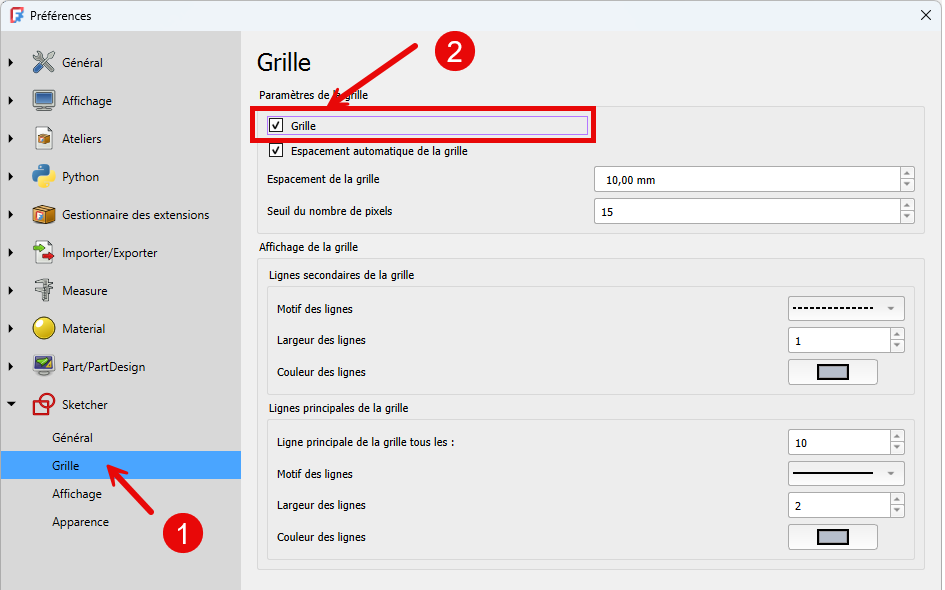
Task: Click the main grid line interval field
Action: 838,442
